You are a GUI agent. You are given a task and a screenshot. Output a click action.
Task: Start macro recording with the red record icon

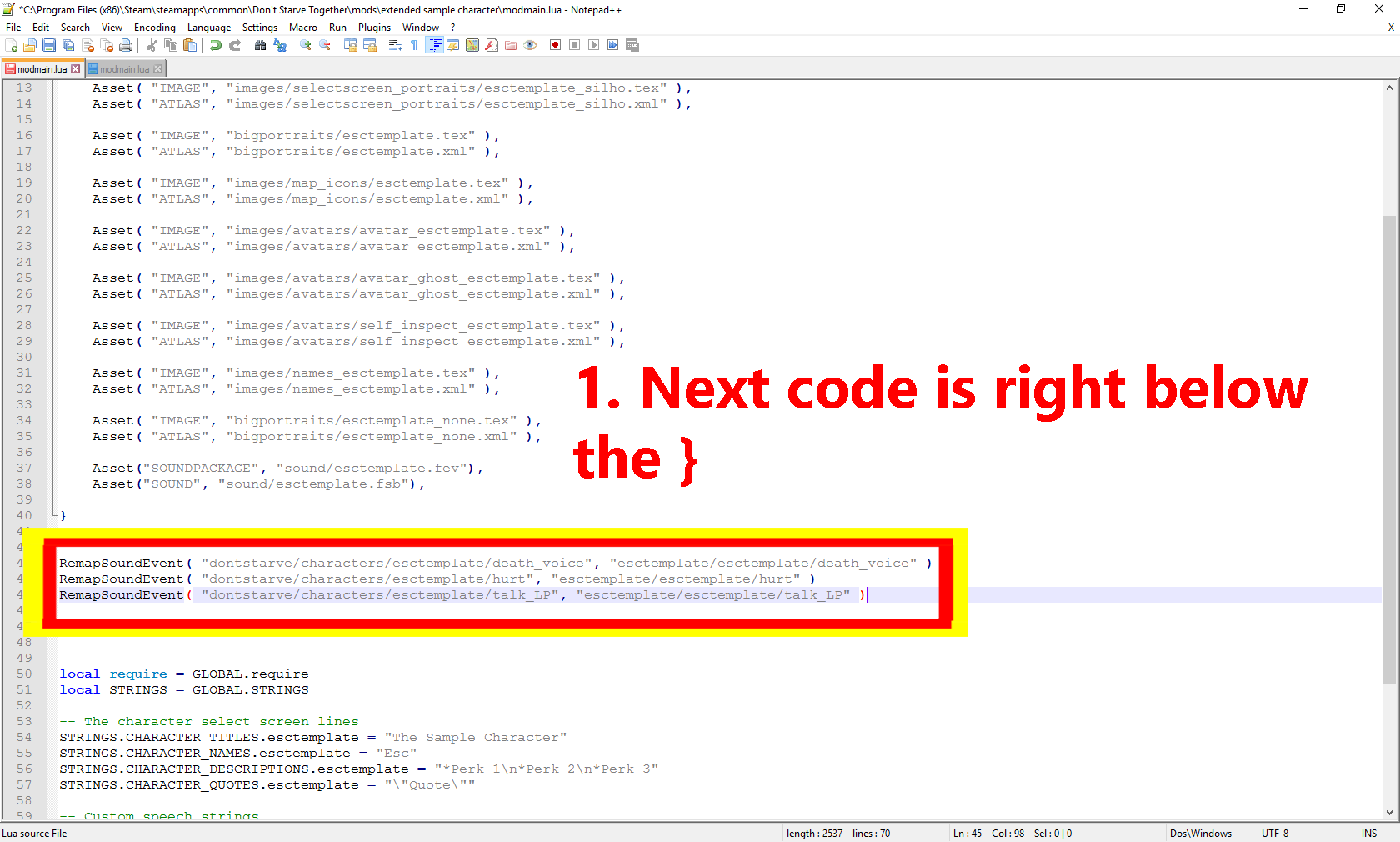coord(556,45)
